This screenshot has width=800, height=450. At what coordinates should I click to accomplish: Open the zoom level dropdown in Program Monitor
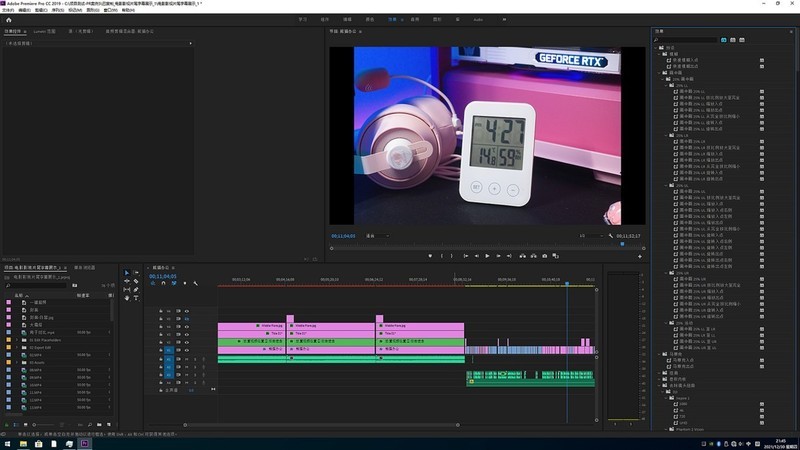click(x=378, y=236)
